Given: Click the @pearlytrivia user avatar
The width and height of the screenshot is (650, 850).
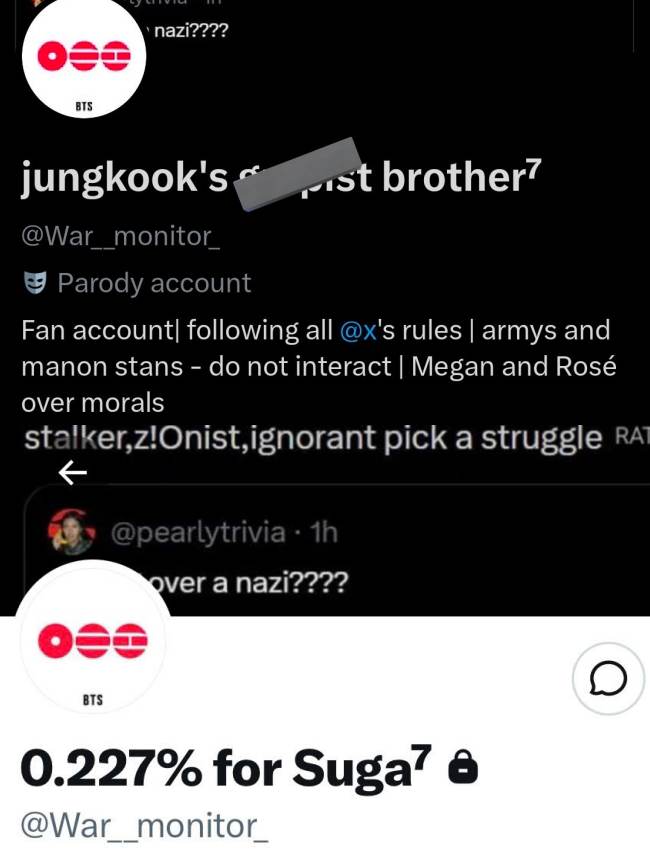Looking at the screenshot, I should (69, 532).
